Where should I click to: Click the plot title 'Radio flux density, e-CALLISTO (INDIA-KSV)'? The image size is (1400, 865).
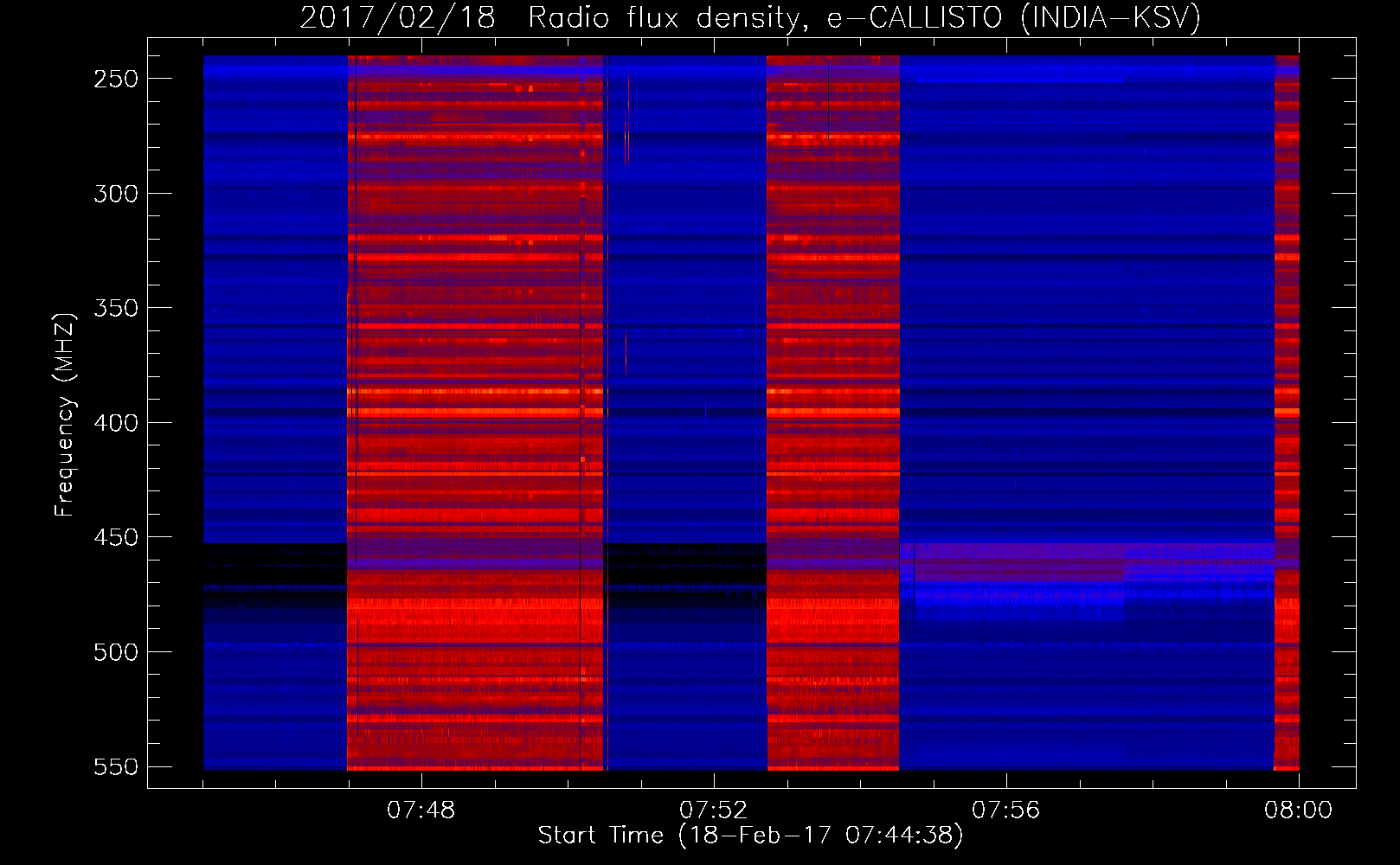point(864,18)
